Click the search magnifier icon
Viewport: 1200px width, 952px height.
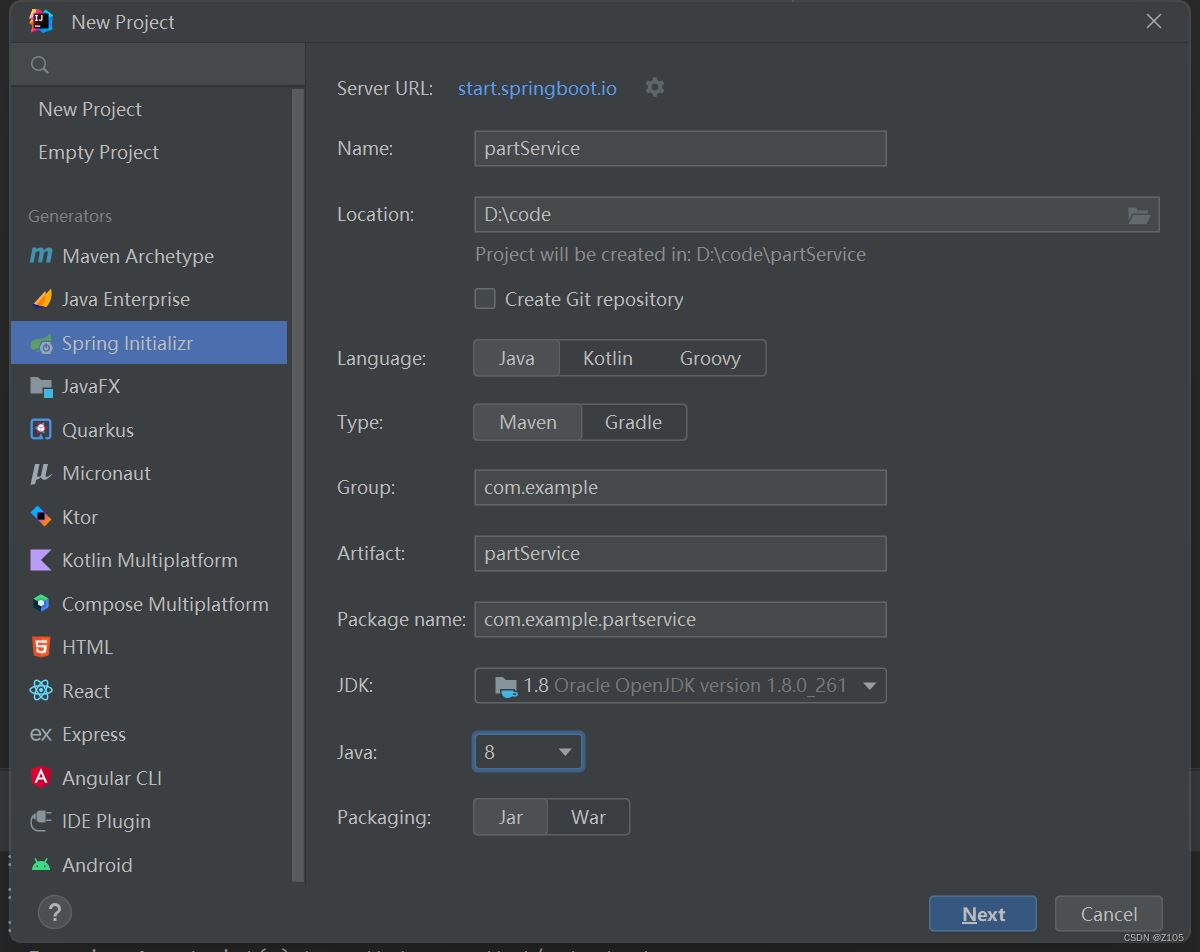(40, 65)
